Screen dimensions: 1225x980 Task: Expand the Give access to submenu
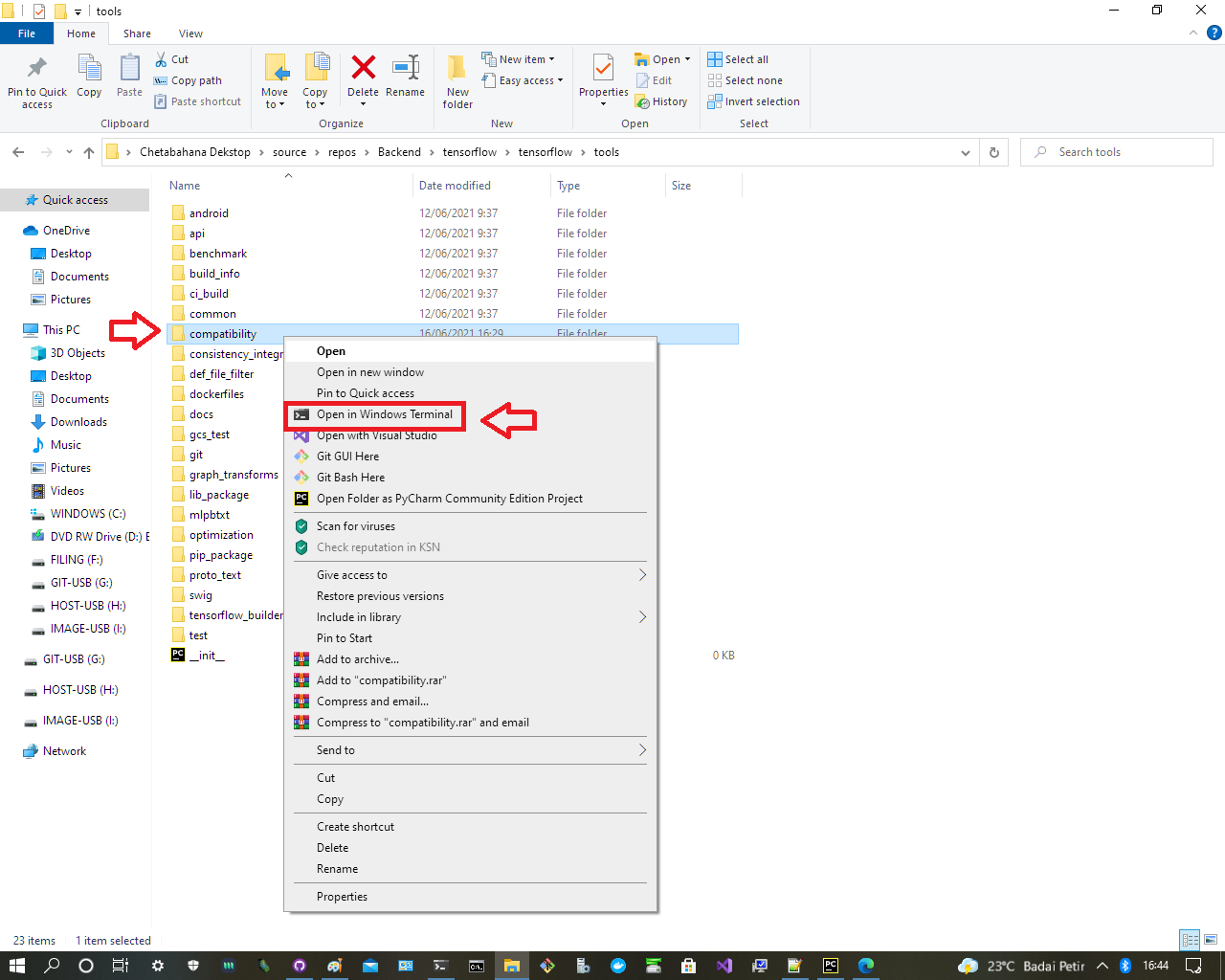642,575
